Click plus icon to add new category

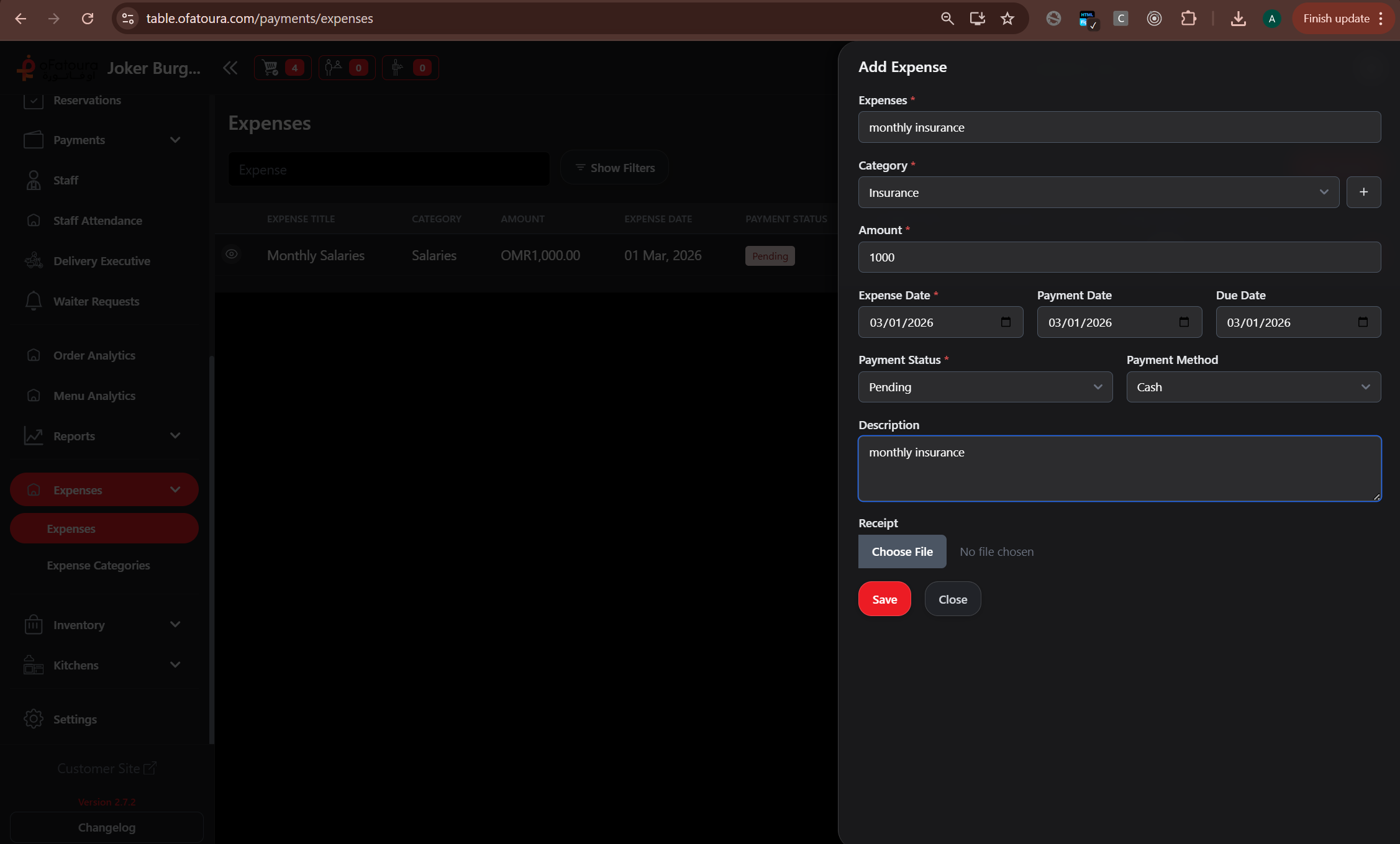click(x=1363, y=192)
